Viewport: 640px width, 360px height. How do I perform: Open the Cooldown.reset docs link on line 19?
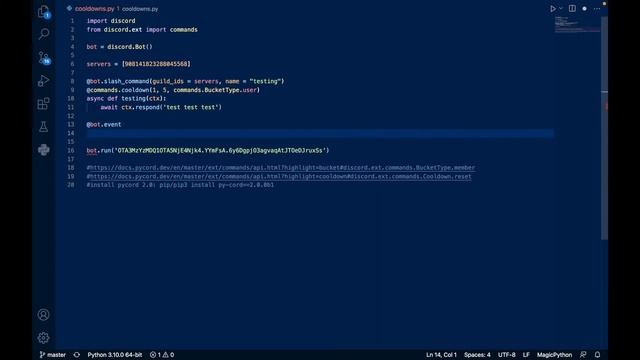[280, 177]
